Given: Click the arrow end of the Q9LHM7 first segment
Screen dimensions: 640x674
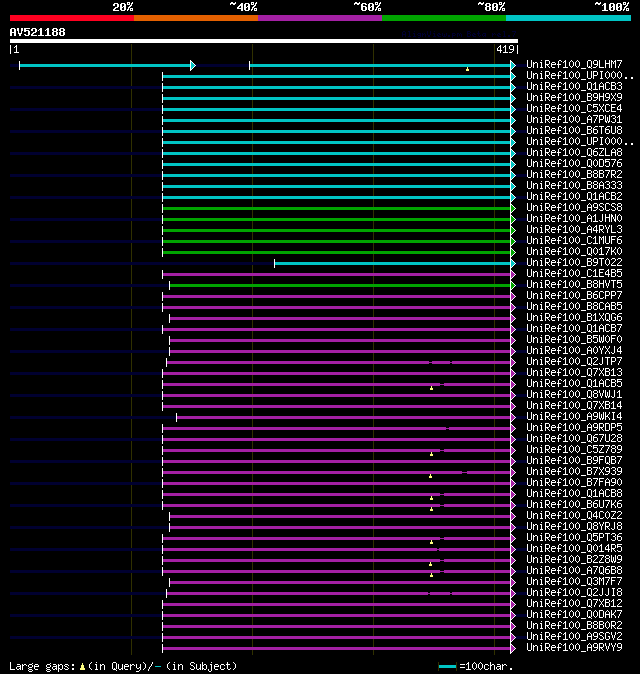Looking at the screenshot, I should pyautogui.click(x=193, y=65).
